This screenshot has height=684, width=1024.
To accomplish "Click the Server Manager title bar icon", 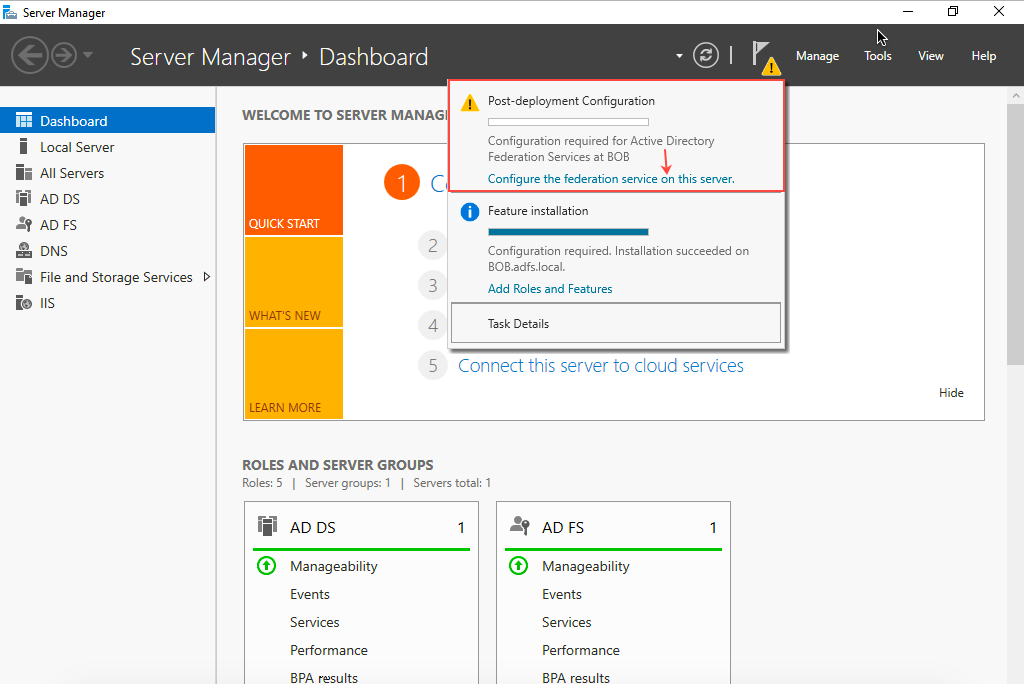I will click(10, 12).
